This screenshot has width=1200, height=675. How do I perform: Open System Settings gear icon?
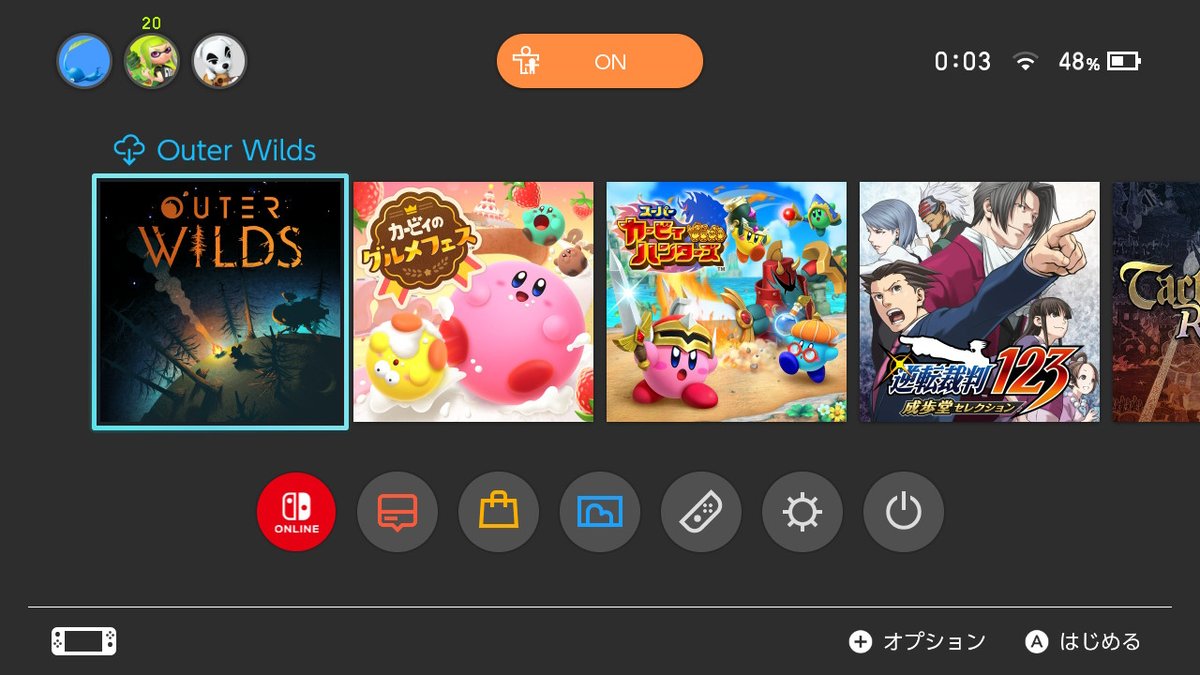802,512
